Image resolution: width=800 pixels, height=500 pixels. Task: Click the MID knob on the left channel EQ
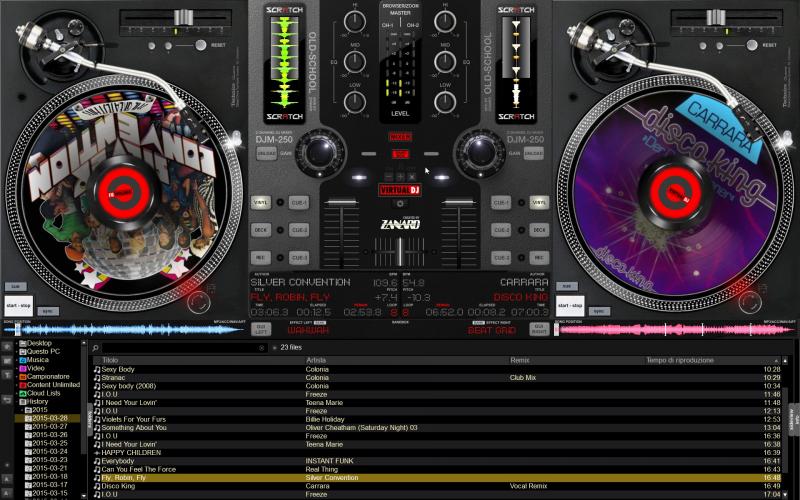pos(355,62)
